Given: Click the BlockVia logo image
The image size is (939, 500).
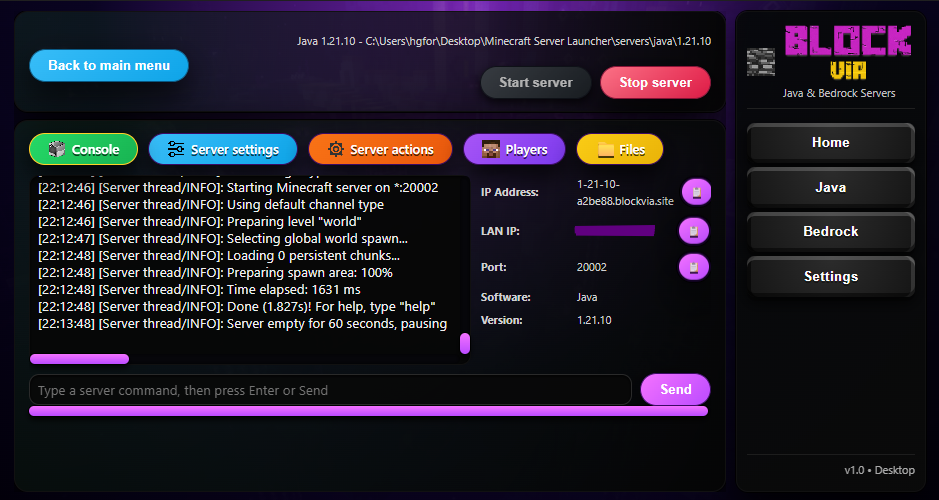Looking at the screenshot, I should tap(848, 52).
